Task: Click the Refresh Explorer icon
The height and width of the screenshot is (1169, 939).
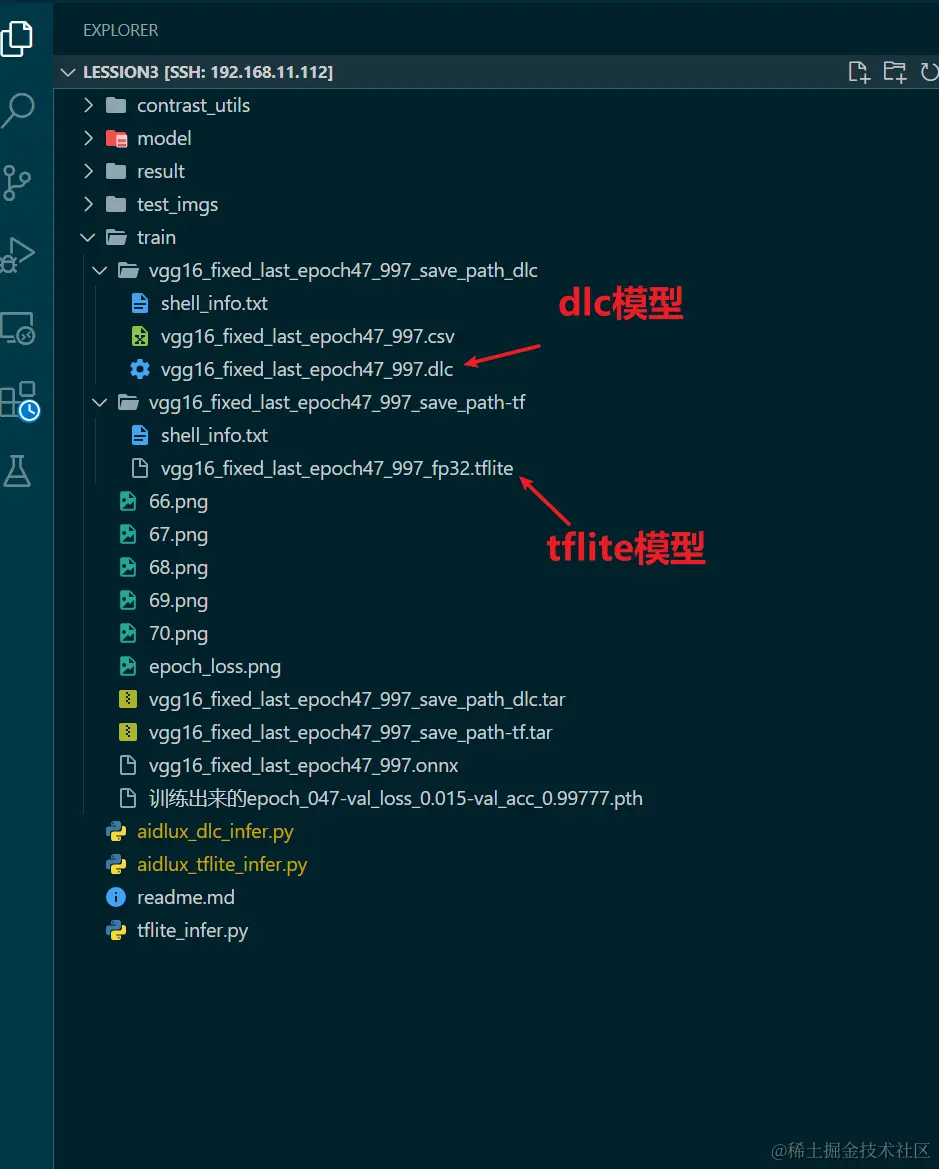Action: [929, 72]
